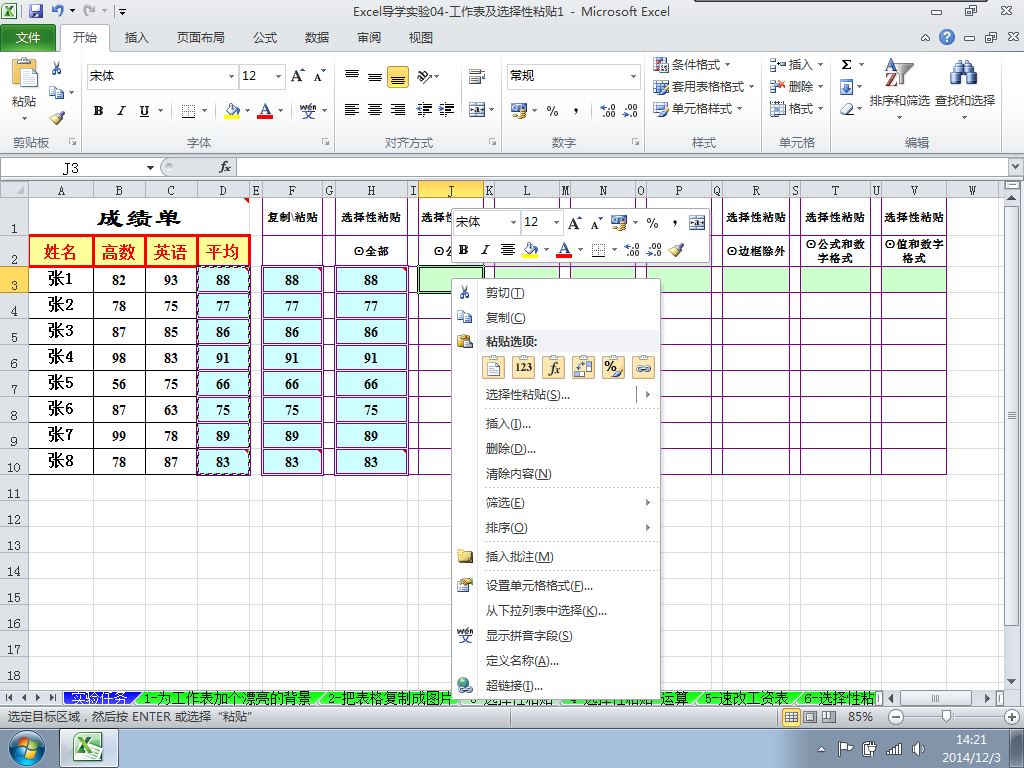Click Center align on mini toolbar
The height and width of the screenshot is (768, 1024).
pos(507,249)
